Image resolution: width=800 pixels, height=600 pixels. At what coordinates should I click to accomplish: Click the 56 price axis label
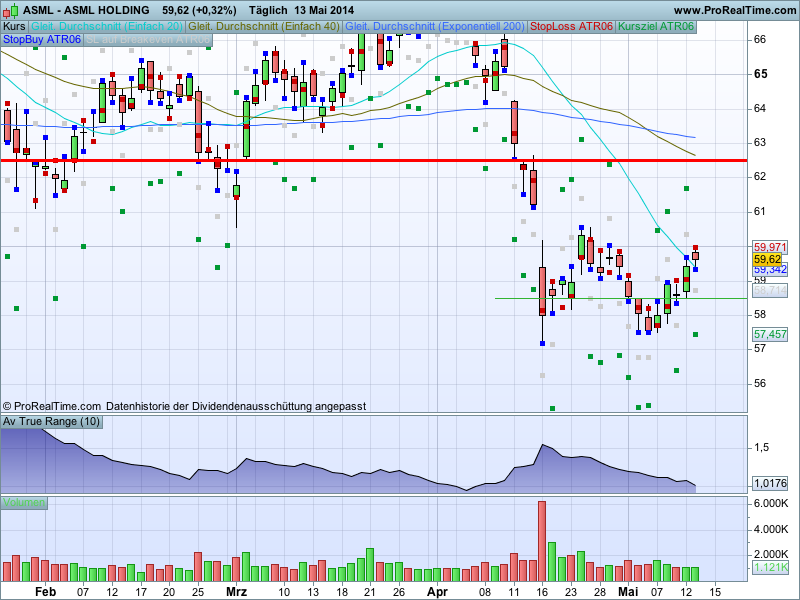coord(760,383)
